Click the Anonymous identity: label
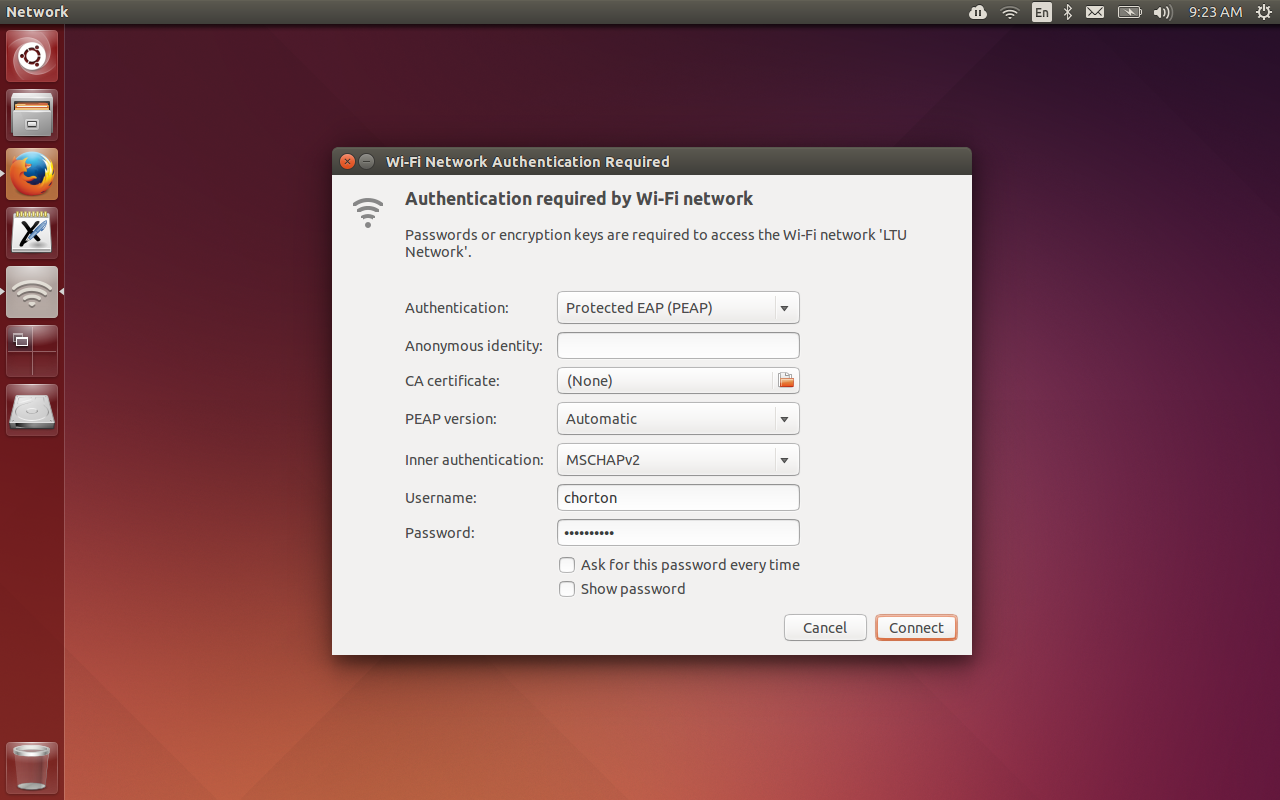The image size is (1280, 800). (x=474, y=346)
